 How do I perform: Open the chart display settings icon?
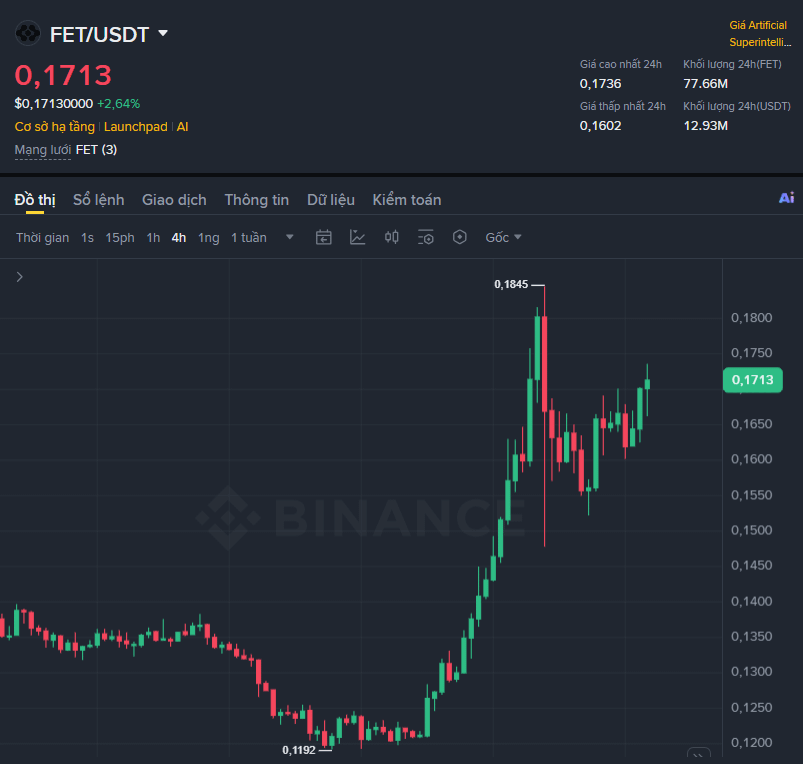426,237
